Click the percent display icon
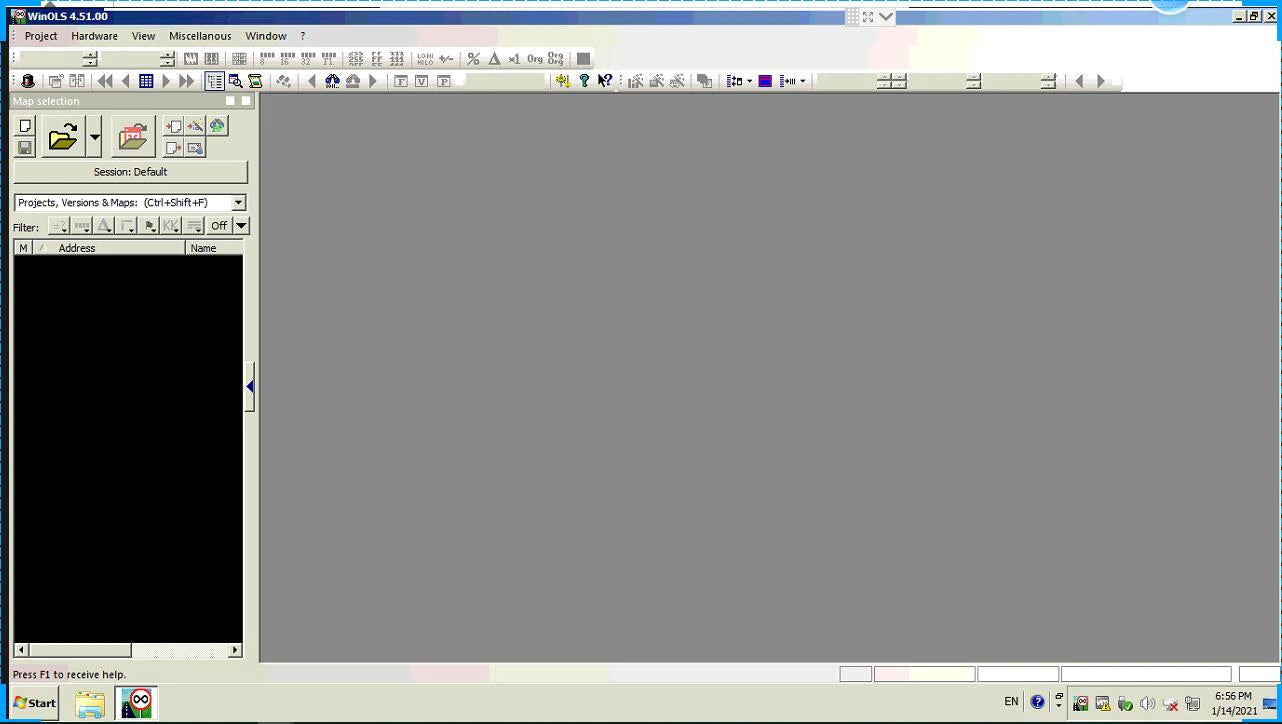Image resolution: width=1282 pixels, height=724 pixels. pos(473,59)
